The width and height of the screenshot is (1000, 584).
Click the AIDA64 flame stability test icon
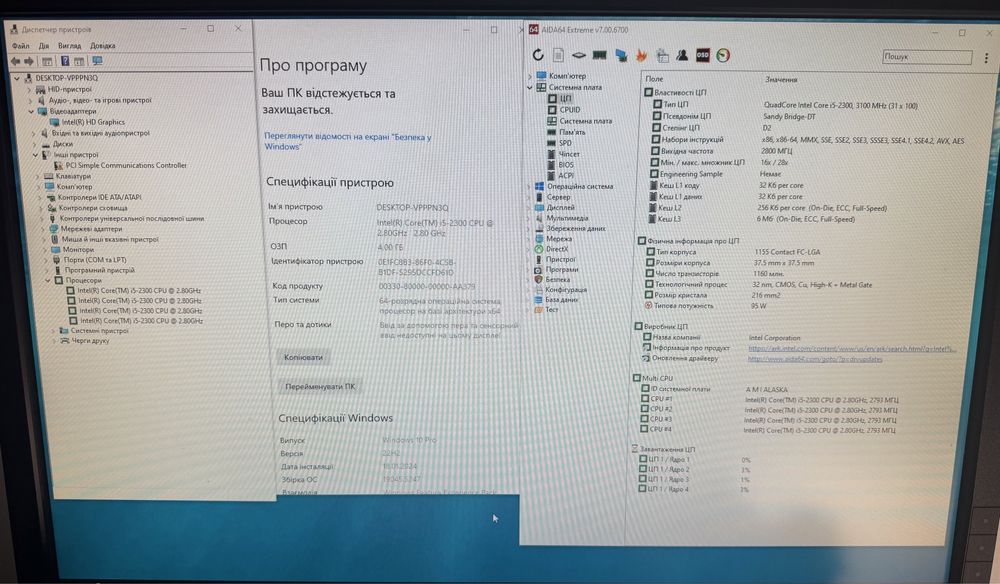pos(641,56)
